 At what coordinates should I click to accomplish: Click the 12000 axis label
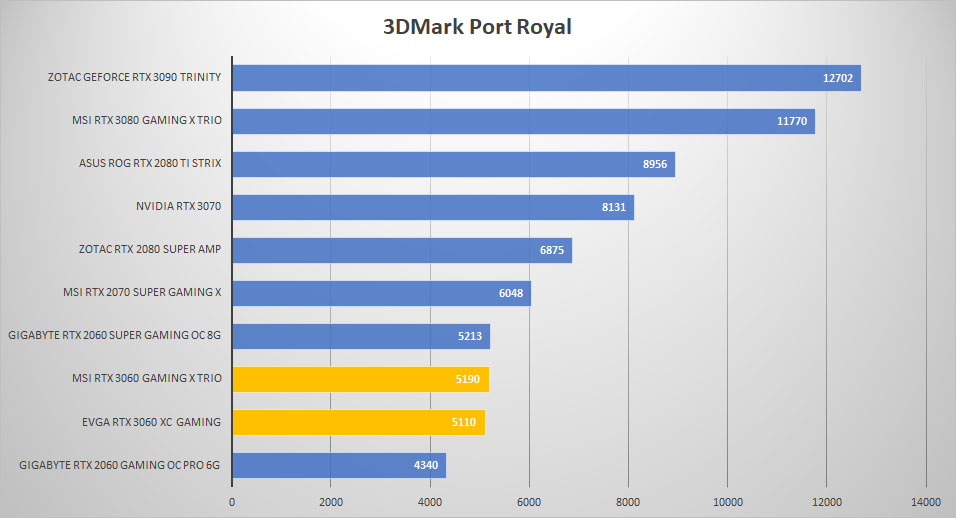827,502
